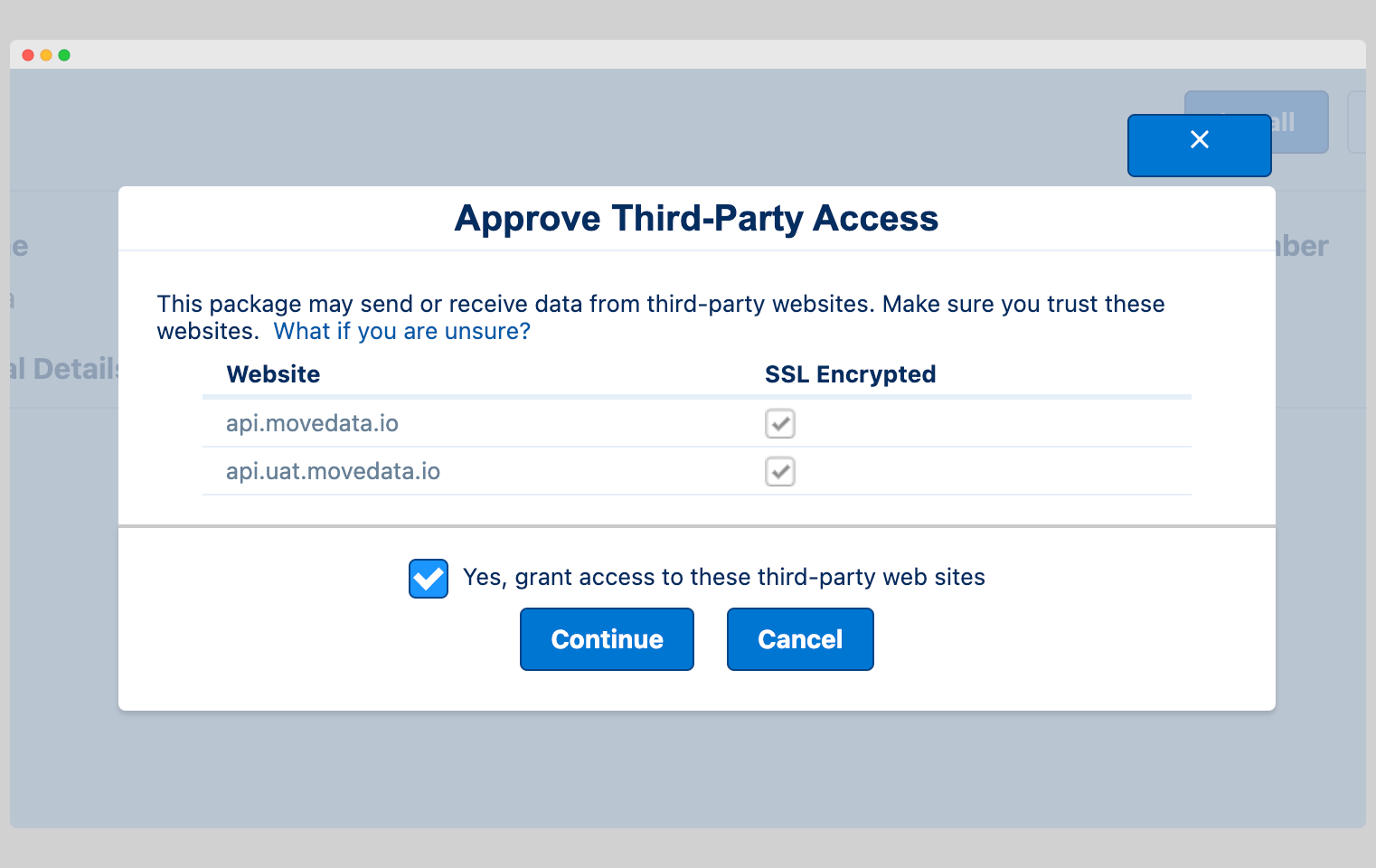Untick the grant access checkbox
The image size is (1376, 868).
428,579
